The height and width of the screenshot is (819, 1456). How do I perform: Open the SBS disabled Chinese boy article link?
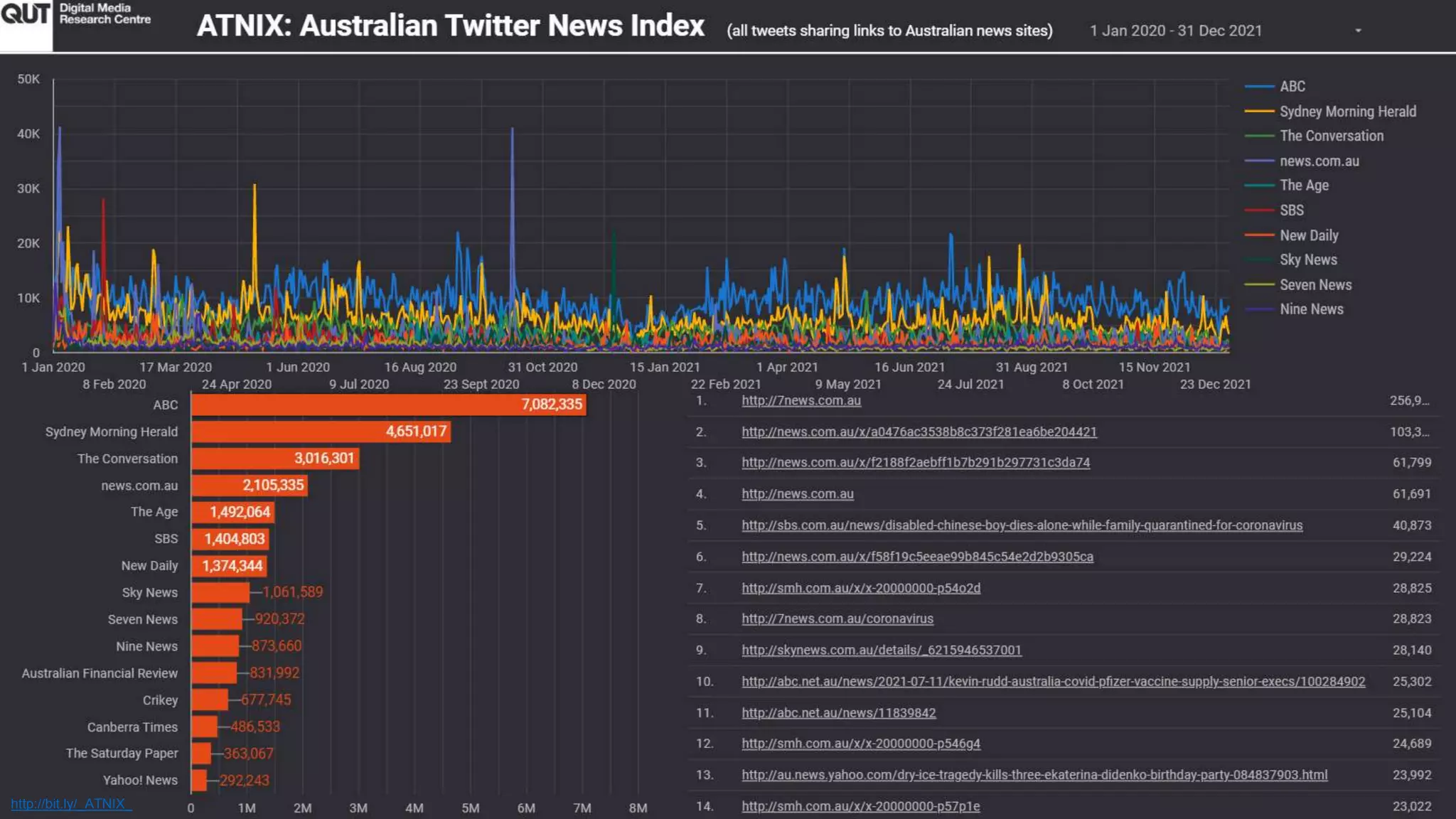click(x=1022, y=525)
